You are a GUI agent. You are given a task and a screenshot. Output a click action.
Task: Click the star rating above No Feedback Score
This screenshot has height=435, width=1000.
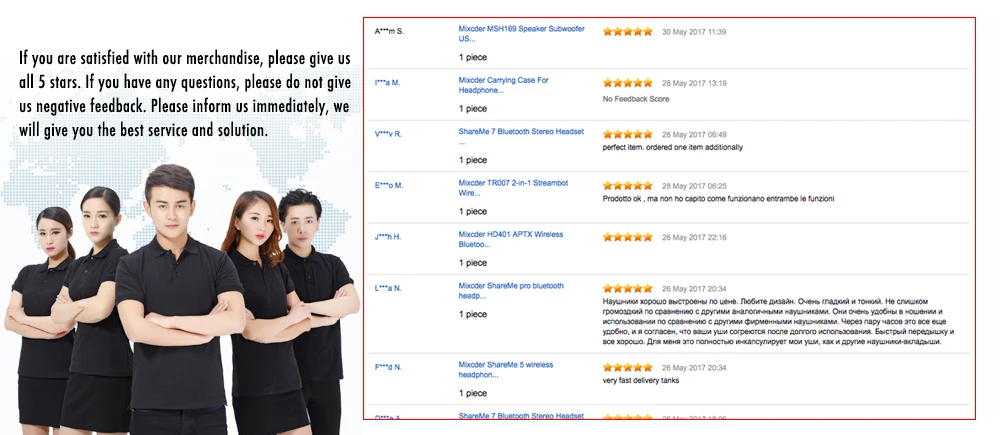628,83
